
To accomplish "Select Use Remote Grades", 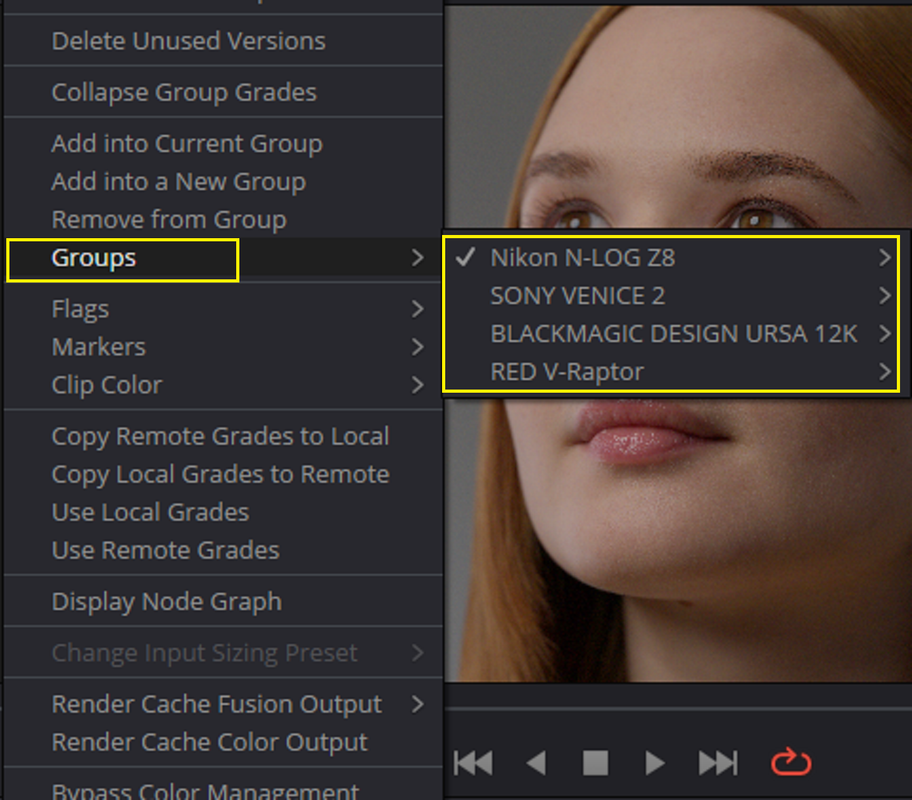I will point(223,550).
